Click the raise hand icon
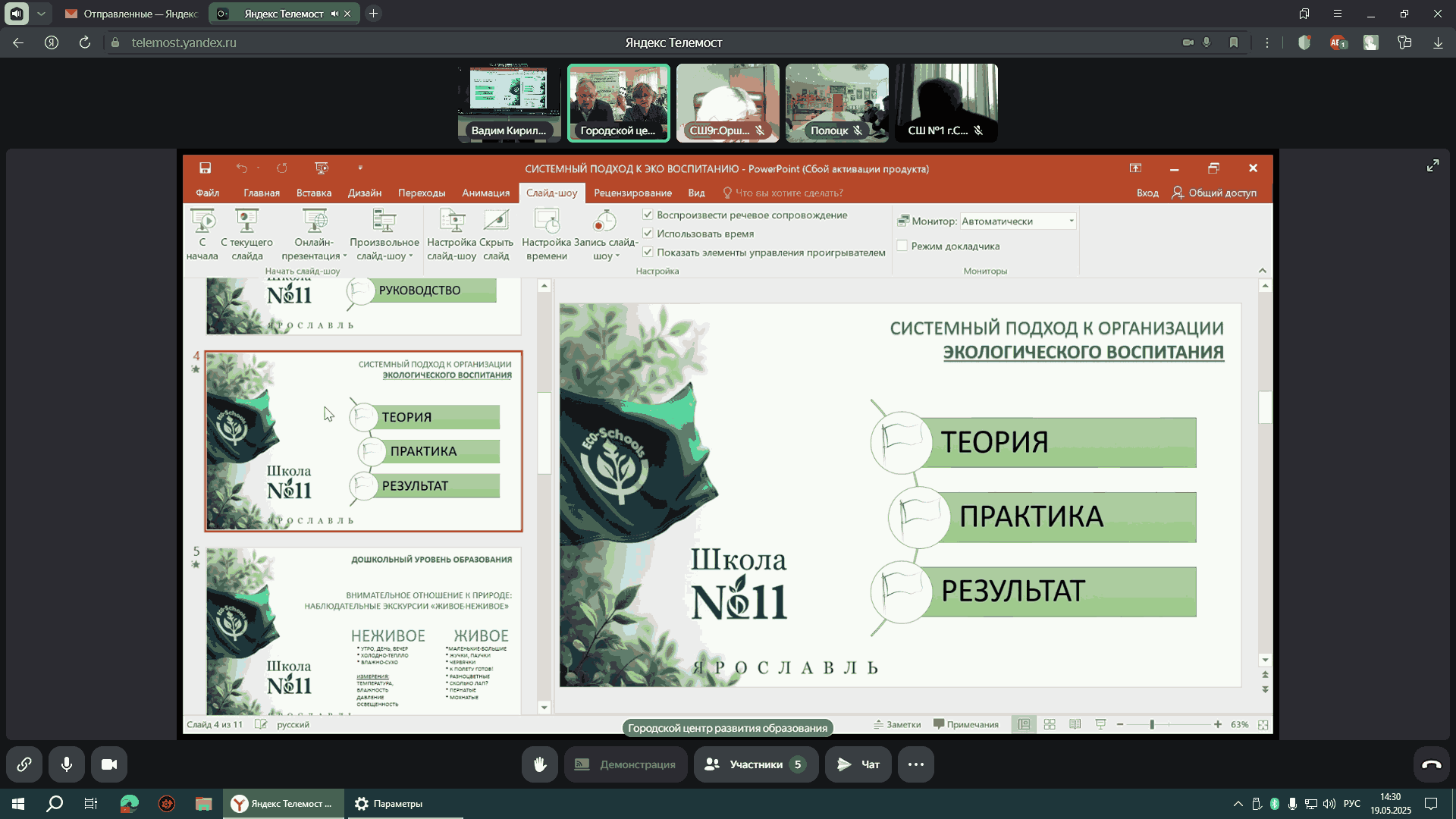The height and width of the screenshot is (819, 1456). [539, 764]
